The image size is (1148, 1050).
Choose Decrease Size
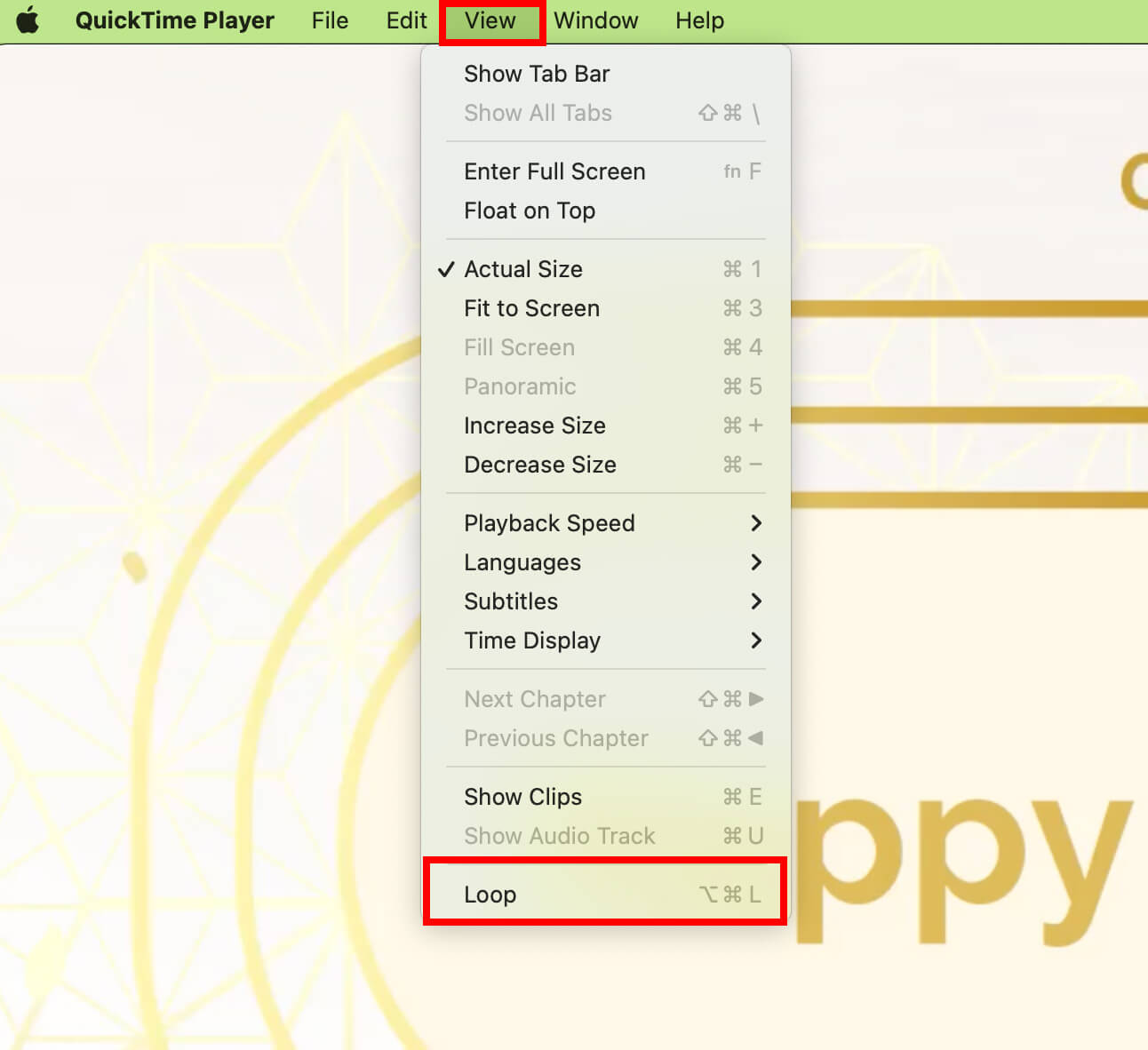click(x=606, y=465)
